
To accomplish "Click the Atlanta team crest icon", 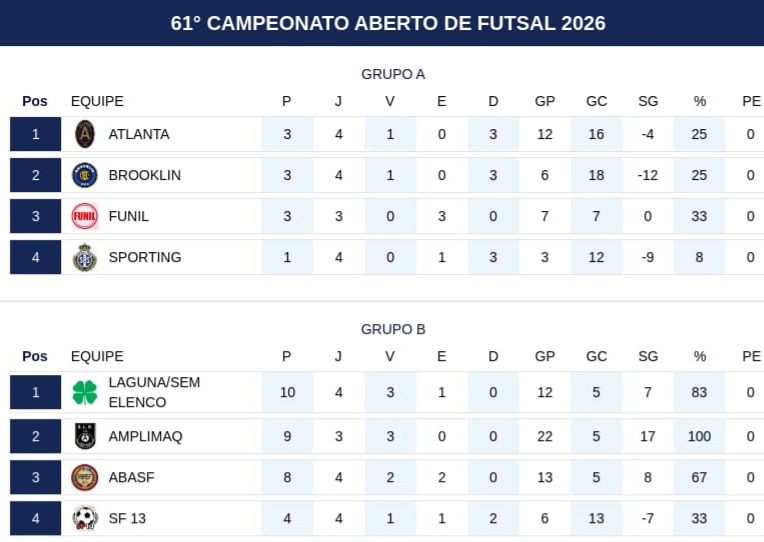I will point(85,134).
